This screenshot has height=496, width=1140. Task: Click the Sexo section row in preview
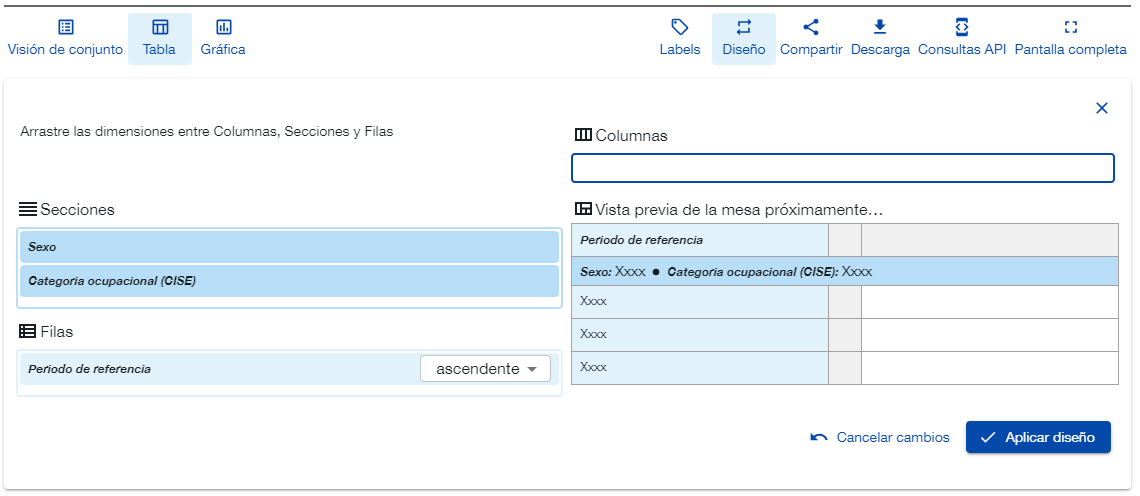[x=844, y=271]
